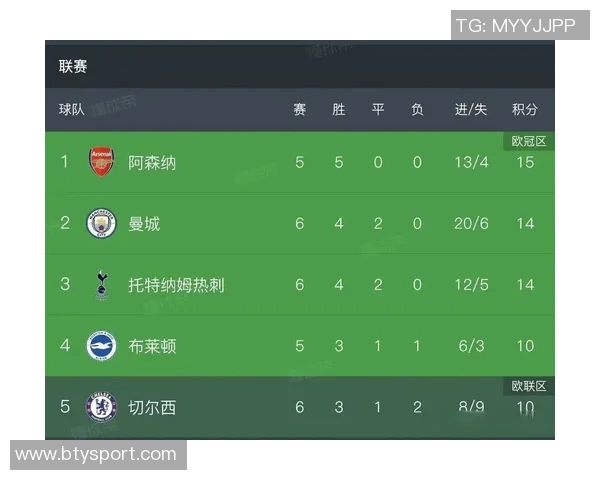Open 曼城 team name link

(x=144, y=223)
